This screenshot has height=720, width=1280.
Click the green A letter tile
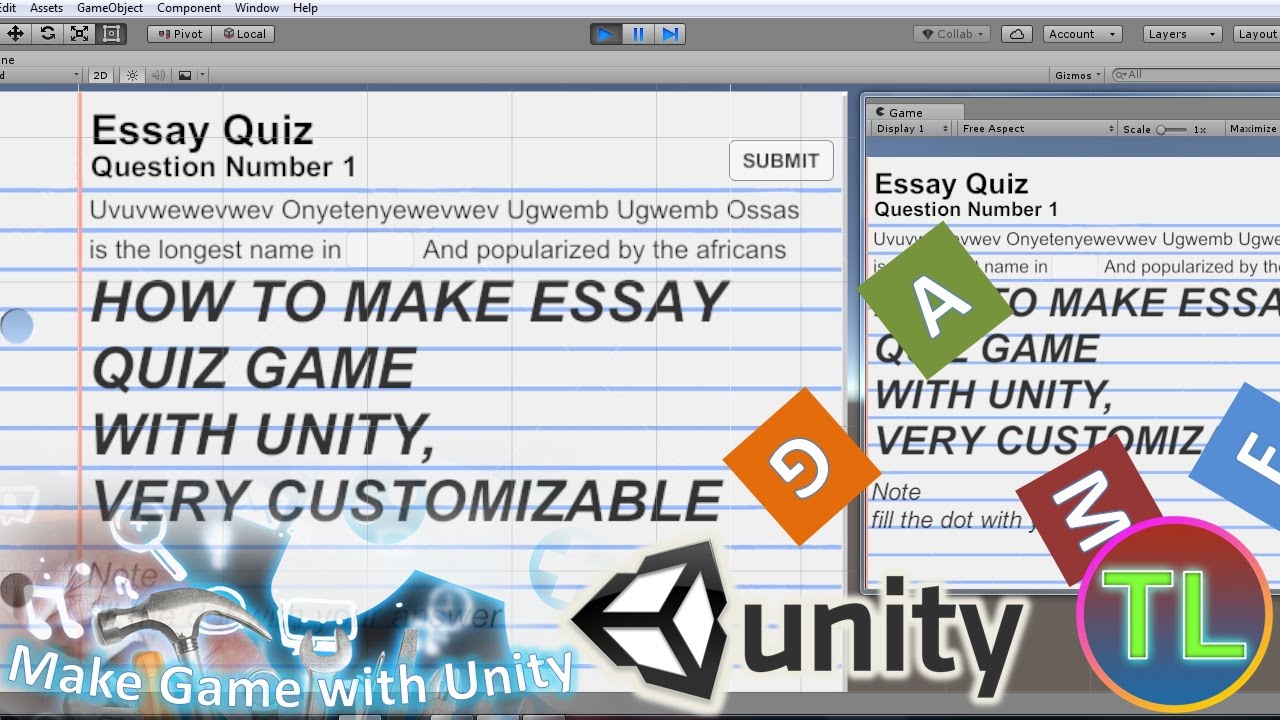click(x=935, y=300)
